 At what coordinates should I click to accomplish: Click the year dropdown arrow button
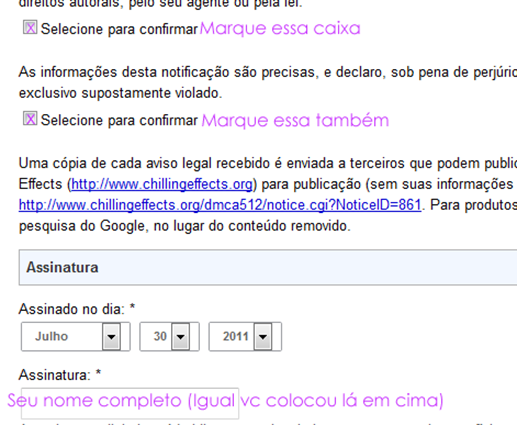pos(263,337)
